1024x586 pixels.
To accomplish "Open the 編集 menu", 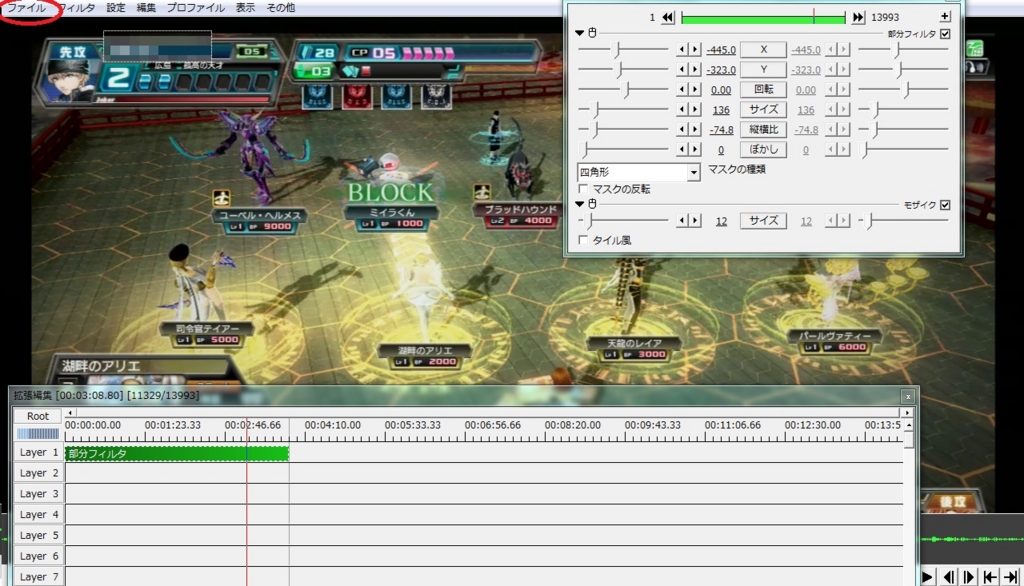I will (146, 8).
